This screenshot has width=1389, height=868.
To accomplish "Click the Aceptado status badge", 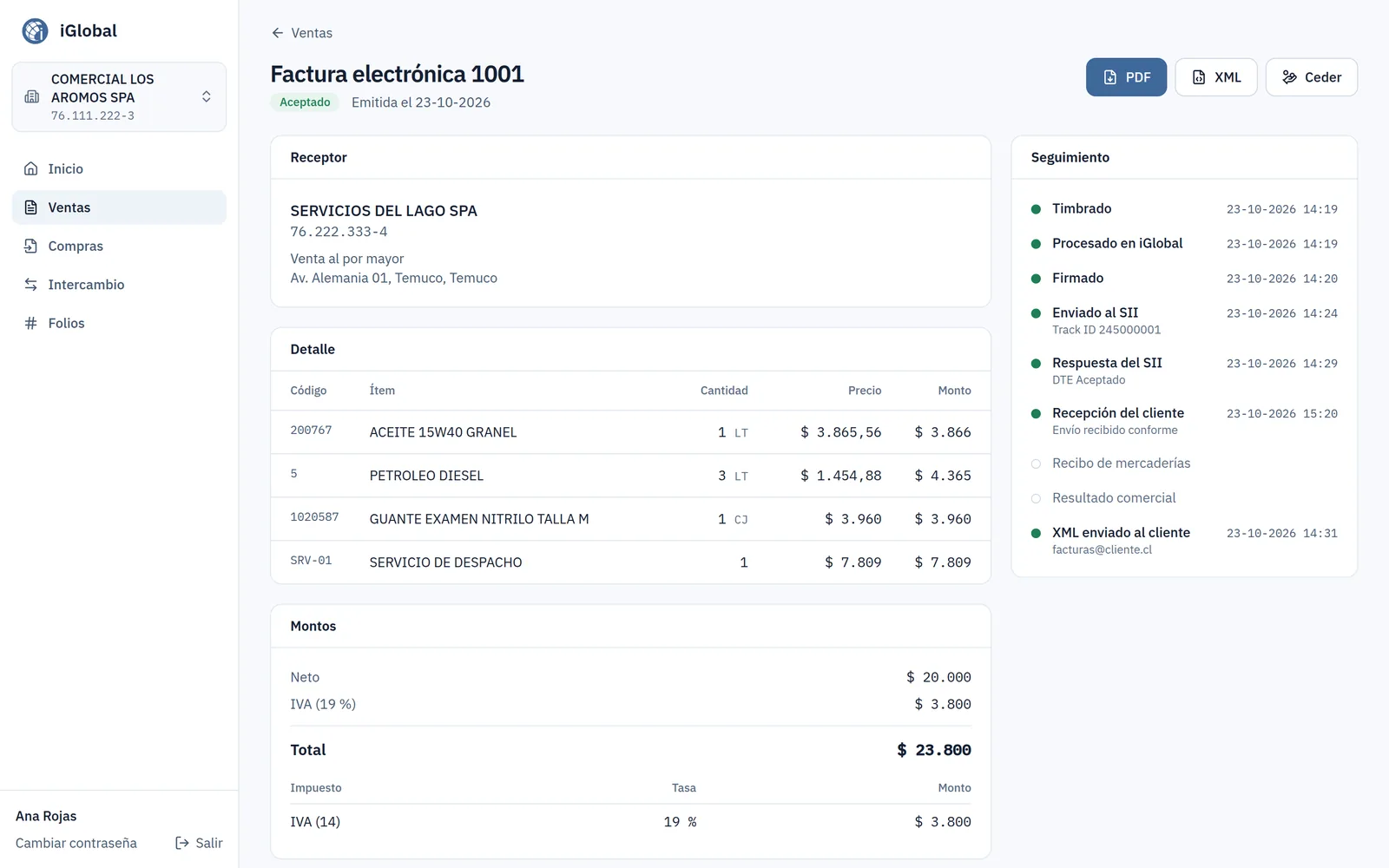I will [x=305, y=102].
